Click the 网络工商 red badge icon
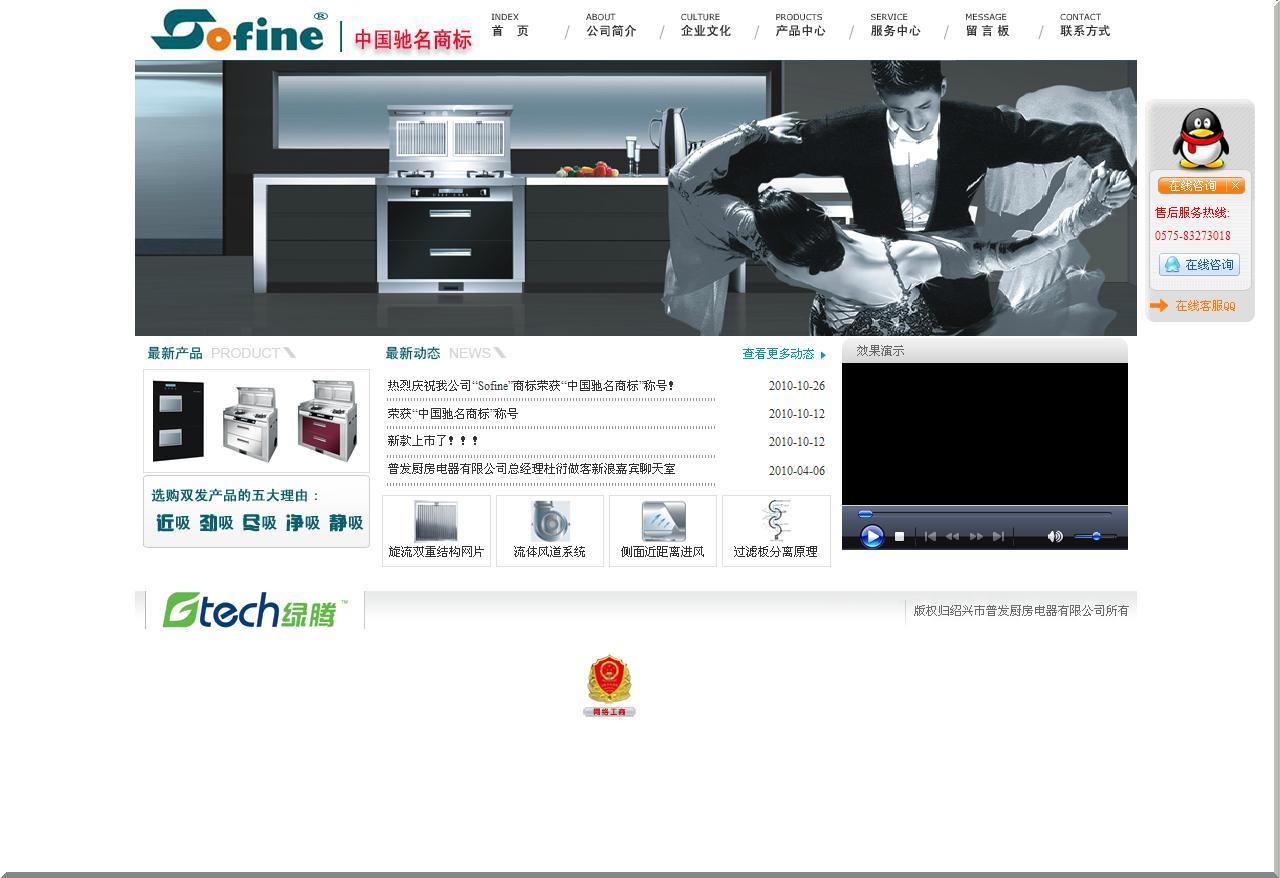This screenshot has width=1280, height=878. [609, 686]
